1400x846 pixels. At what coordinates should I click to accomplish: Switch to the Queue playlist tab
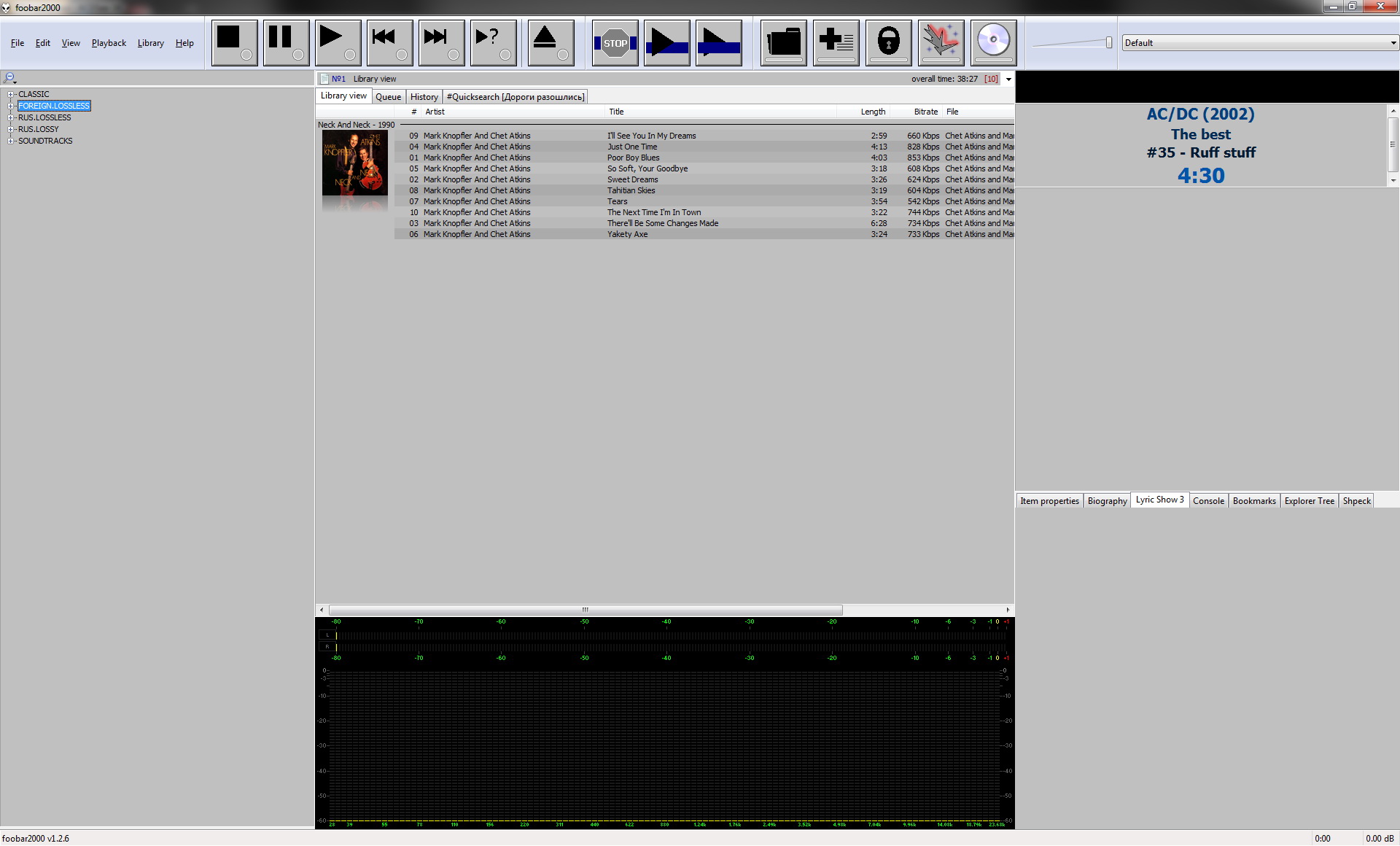coord(388,97)
